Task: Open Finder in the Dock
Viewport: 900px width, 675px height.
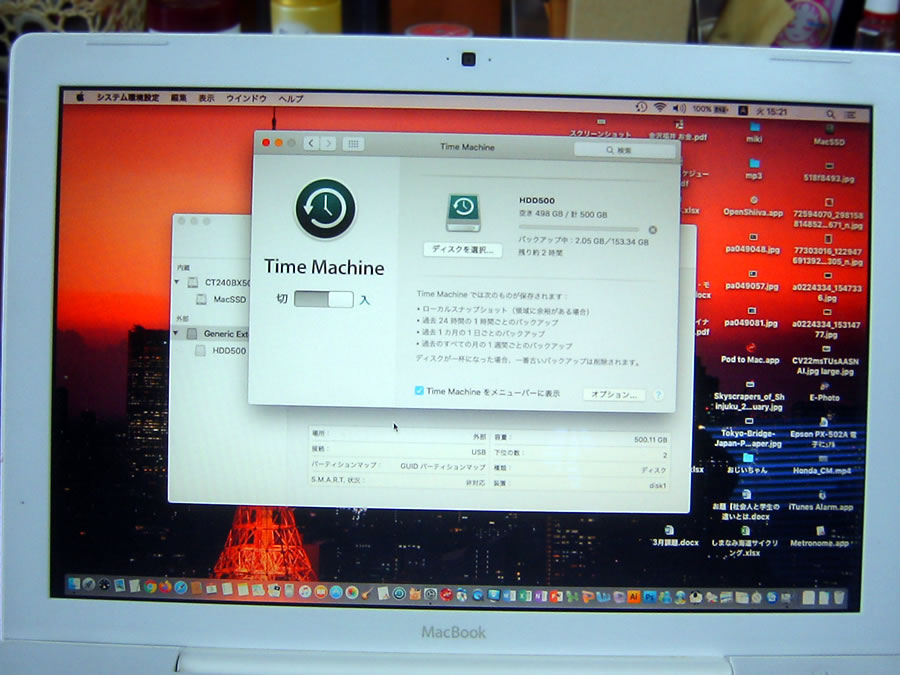Action: 73,584
